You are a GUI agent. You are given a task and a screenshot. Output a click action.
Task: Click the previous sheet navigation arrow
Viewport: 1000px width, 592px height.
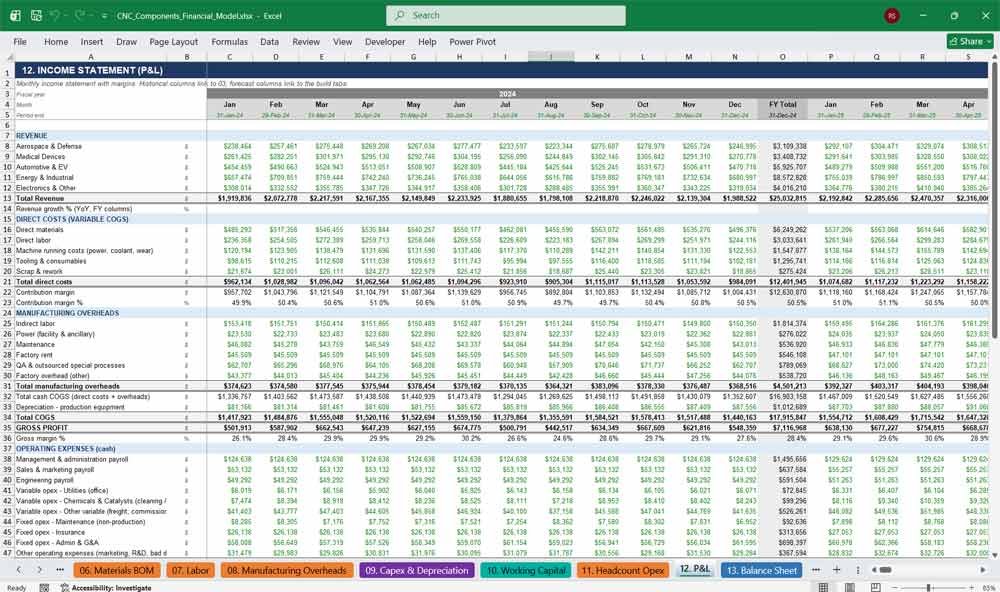(x=18, y=570)
